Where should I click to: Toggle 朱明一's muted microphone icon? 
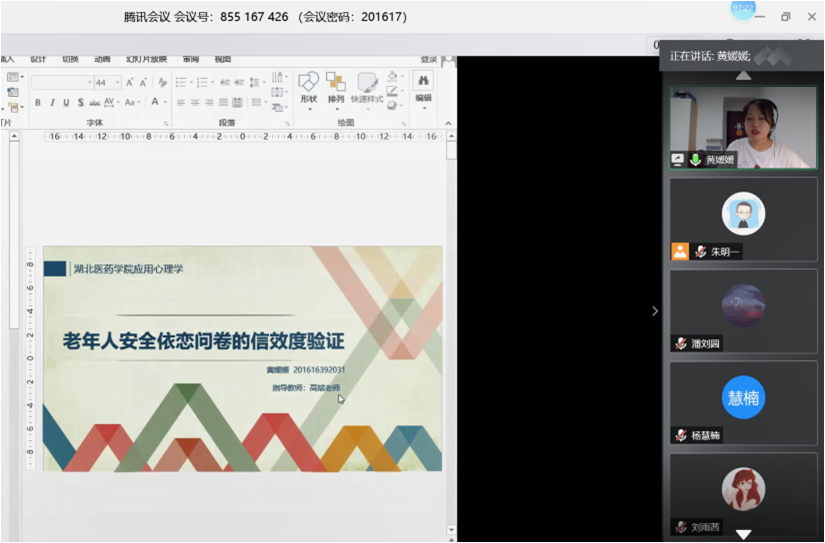700,252
